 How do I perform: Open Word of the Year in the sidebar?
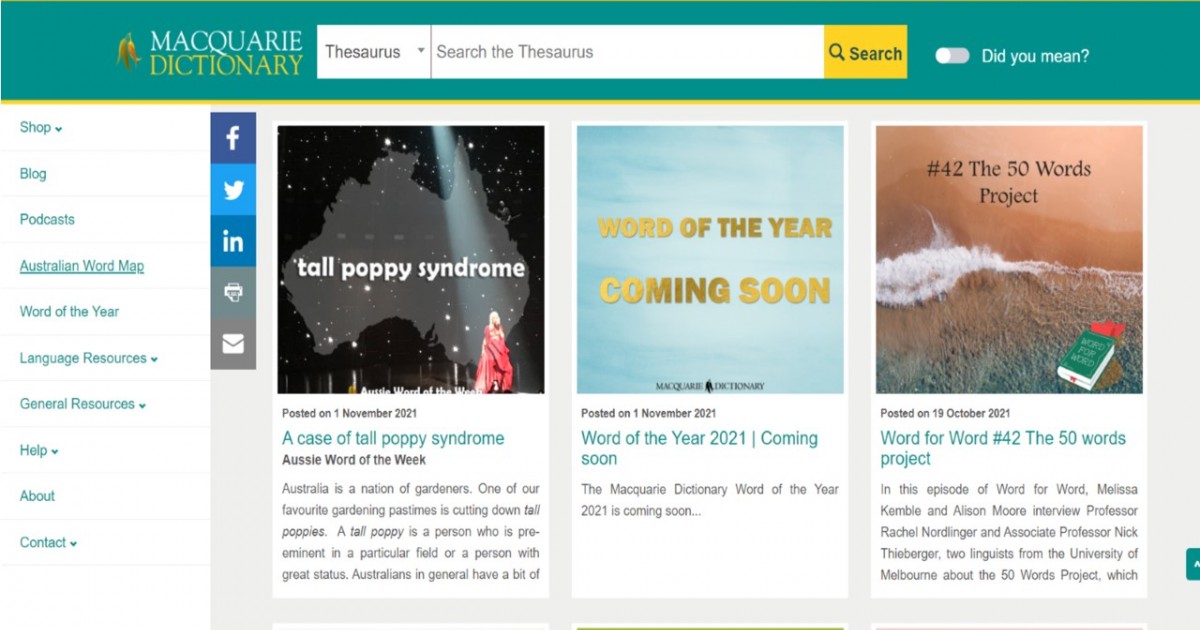pyautogui.click(x=69, y=311)
